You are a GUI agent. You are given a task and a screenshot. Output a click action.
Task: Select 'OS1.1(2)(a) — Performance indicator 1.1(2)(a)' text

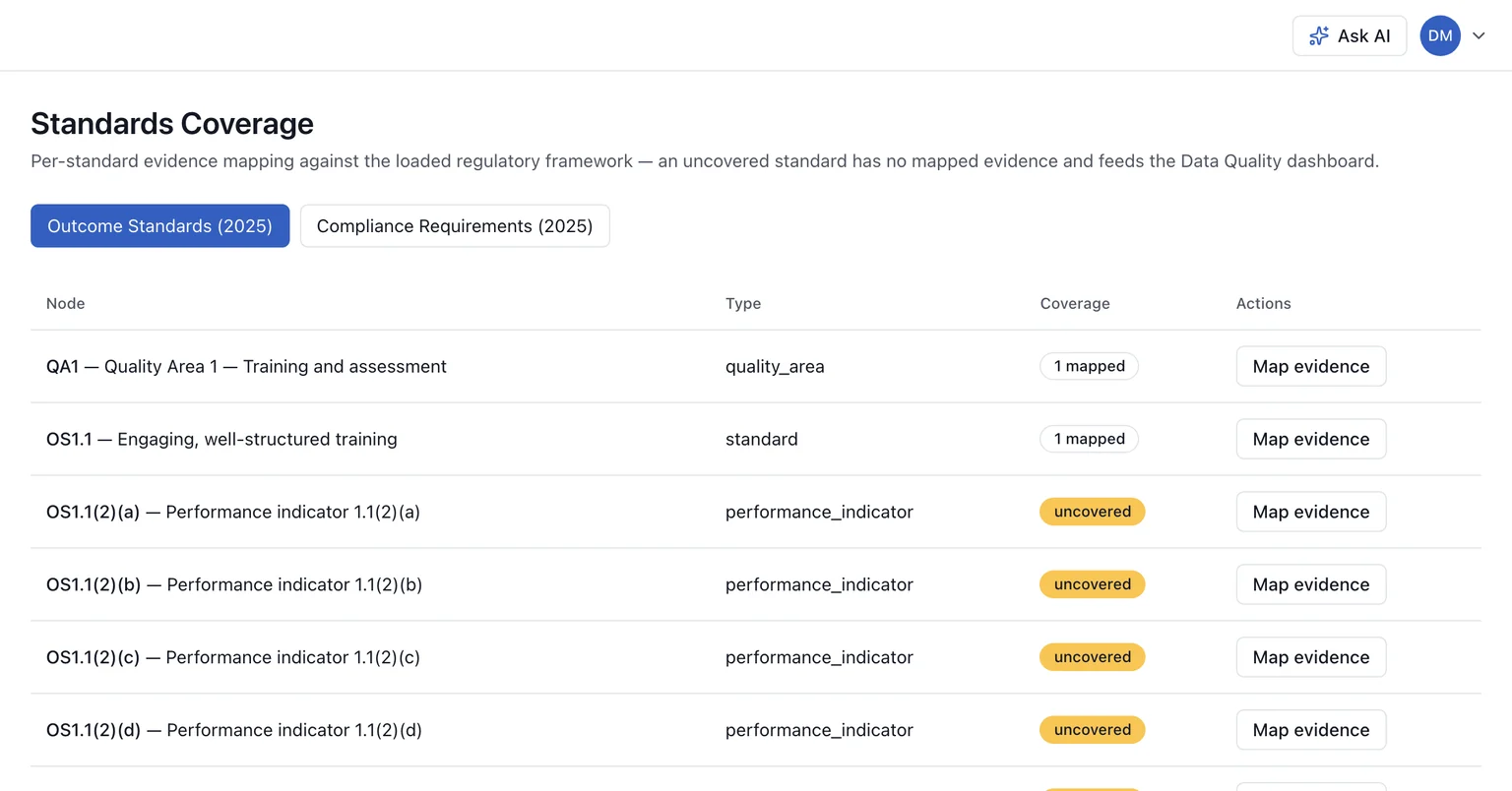click(233, 512)
